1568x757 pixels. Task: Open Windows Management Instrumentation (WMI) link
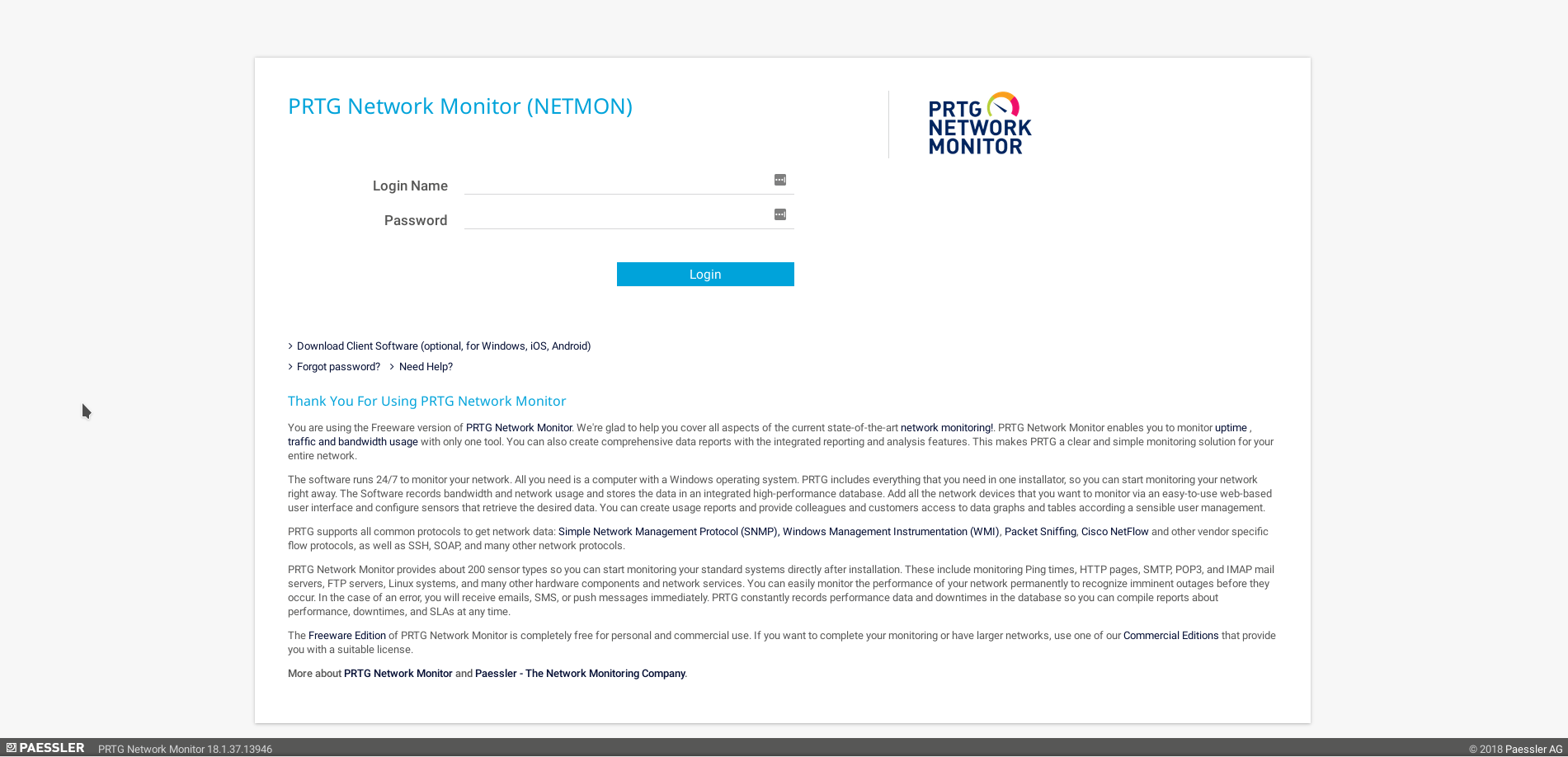coord(890,532)
